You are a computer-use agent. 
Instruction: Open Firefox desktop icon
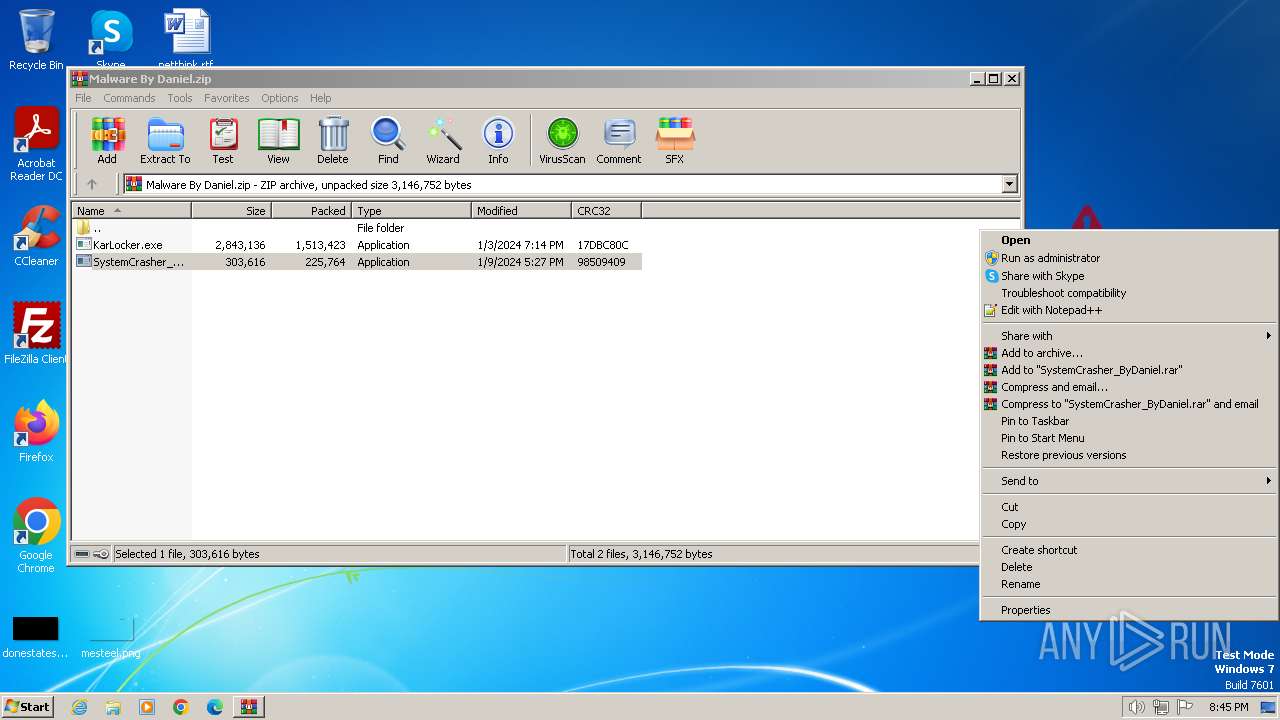(36, 432)
